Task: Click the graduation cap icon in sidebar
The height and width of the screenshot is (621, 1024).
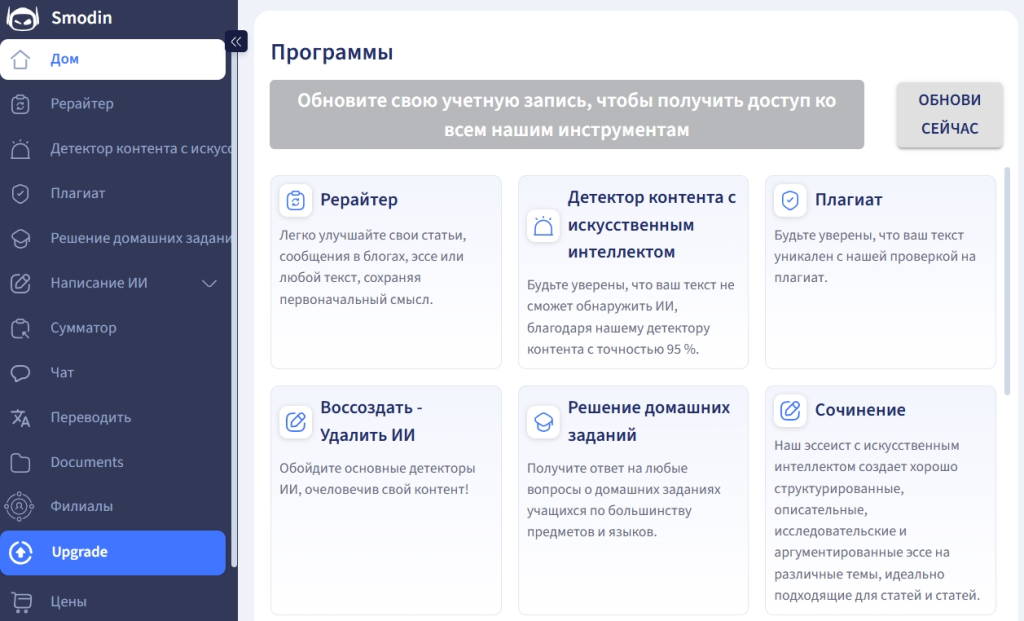Action: click(20, 238)
